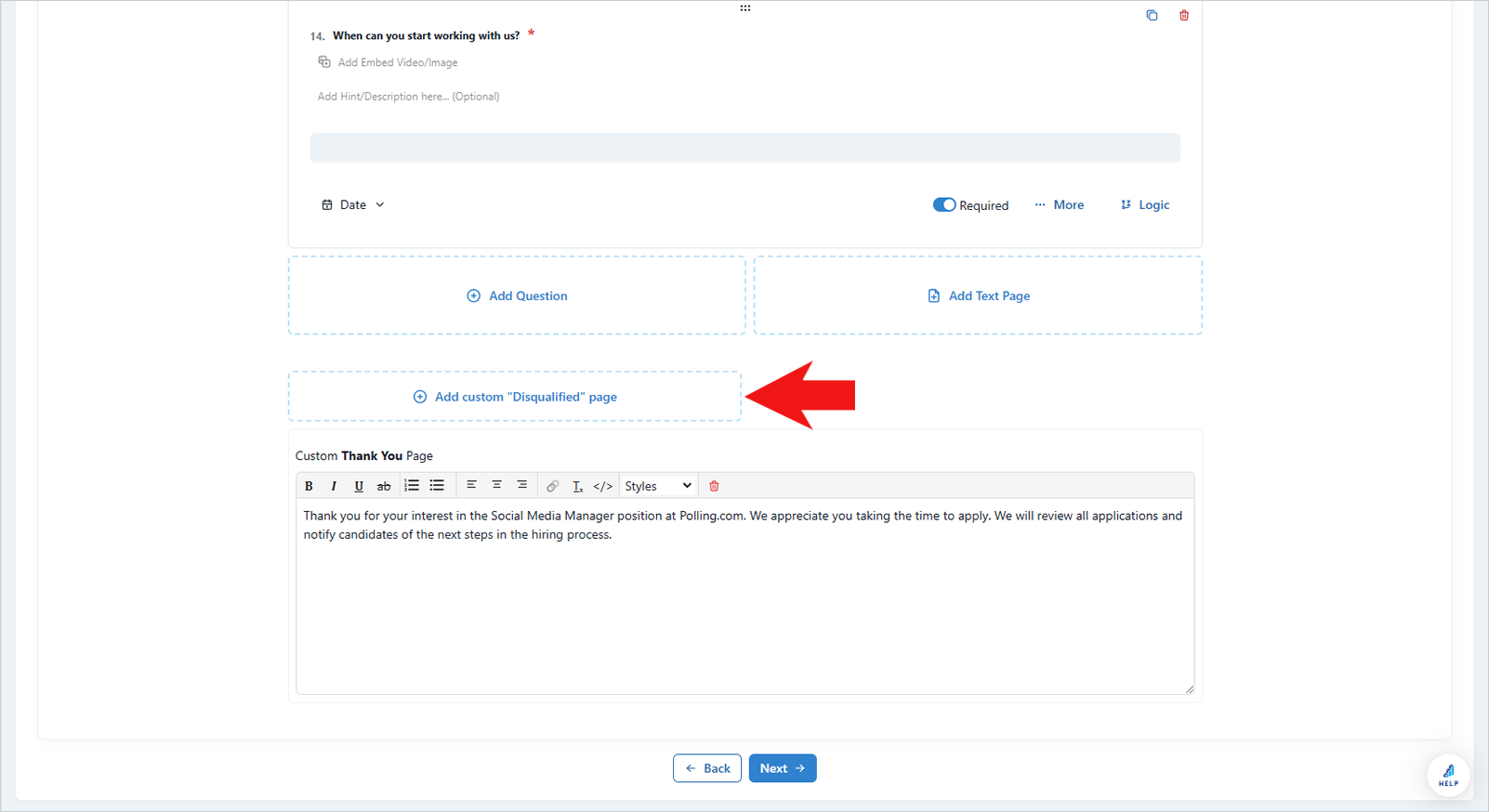
Task: Click Add Text Page
Action: coord(978,295)
